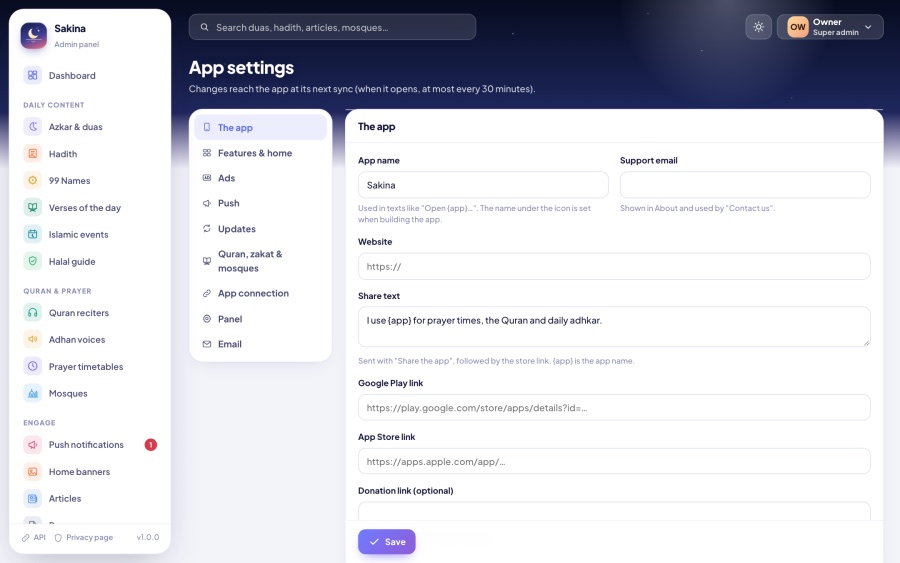Image resolution: width=900 pixels, height=563 pixels.
Task: Open Push notifications megaphone icon
Action: [x=33, y=444]
